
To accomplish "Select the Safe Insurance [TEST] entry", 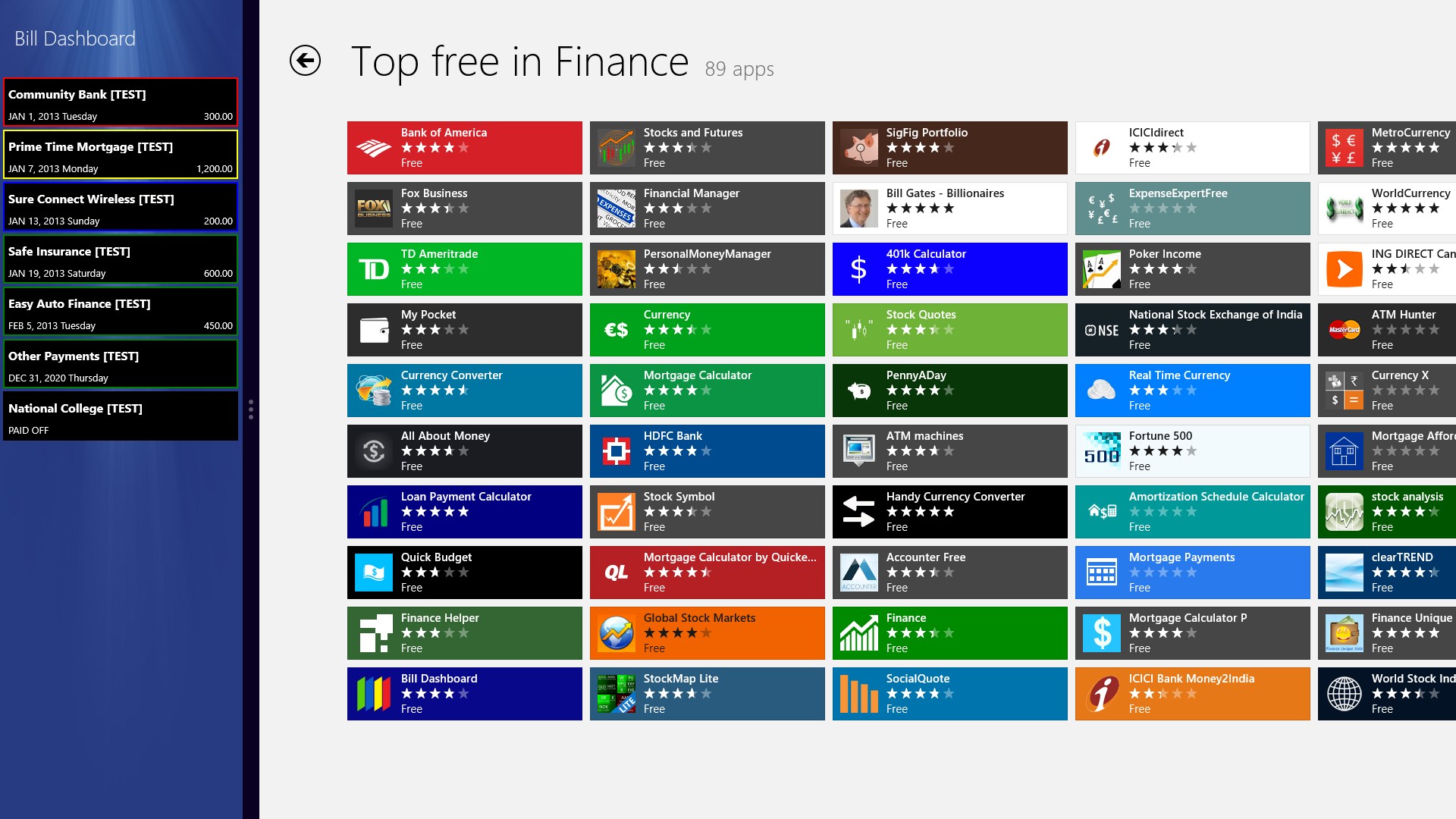I will [121, 259].
